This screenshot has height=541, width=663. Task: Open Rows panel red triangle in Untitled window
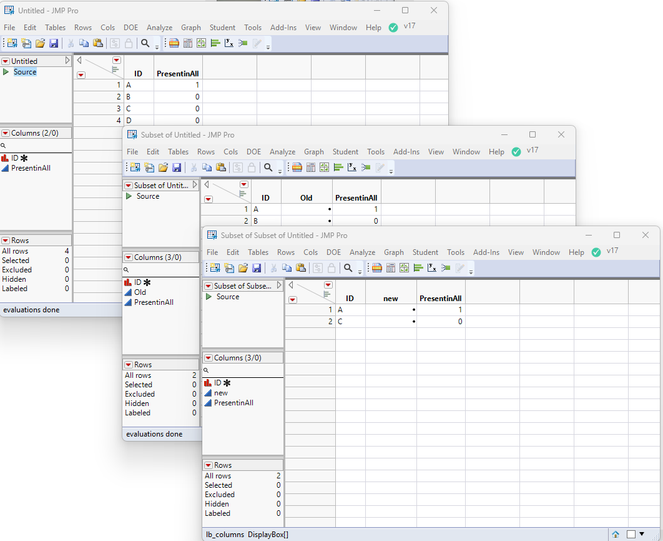5,241
